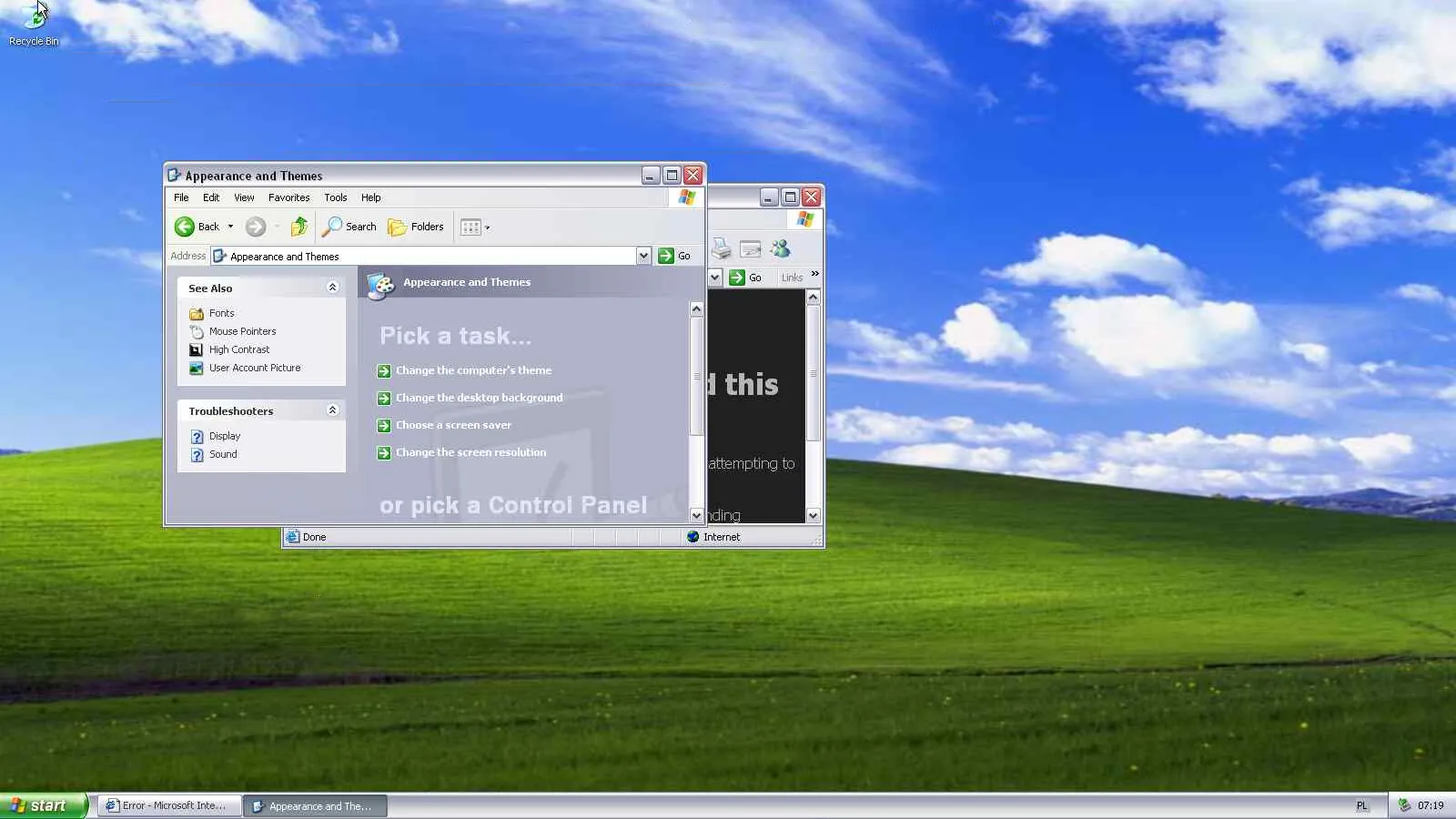Open the File menu

pyautogui.click(x=181, y=197)
